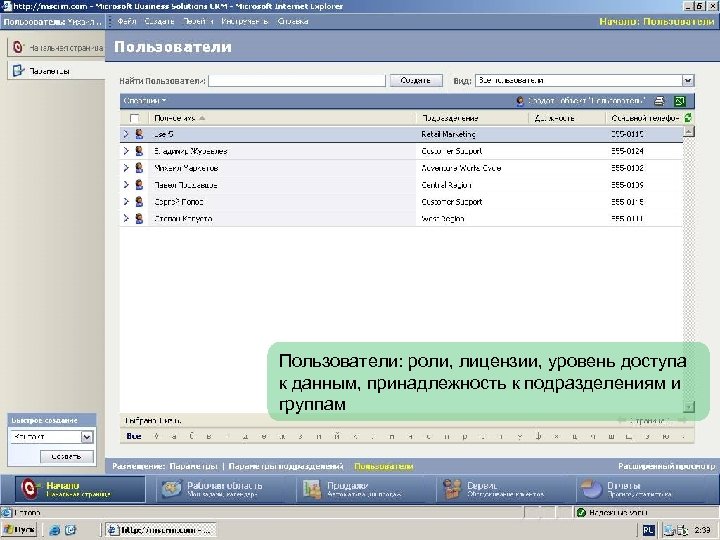Sort by the Должность column header
Viewport: 720px width, 540px height.
pos(554,118)
